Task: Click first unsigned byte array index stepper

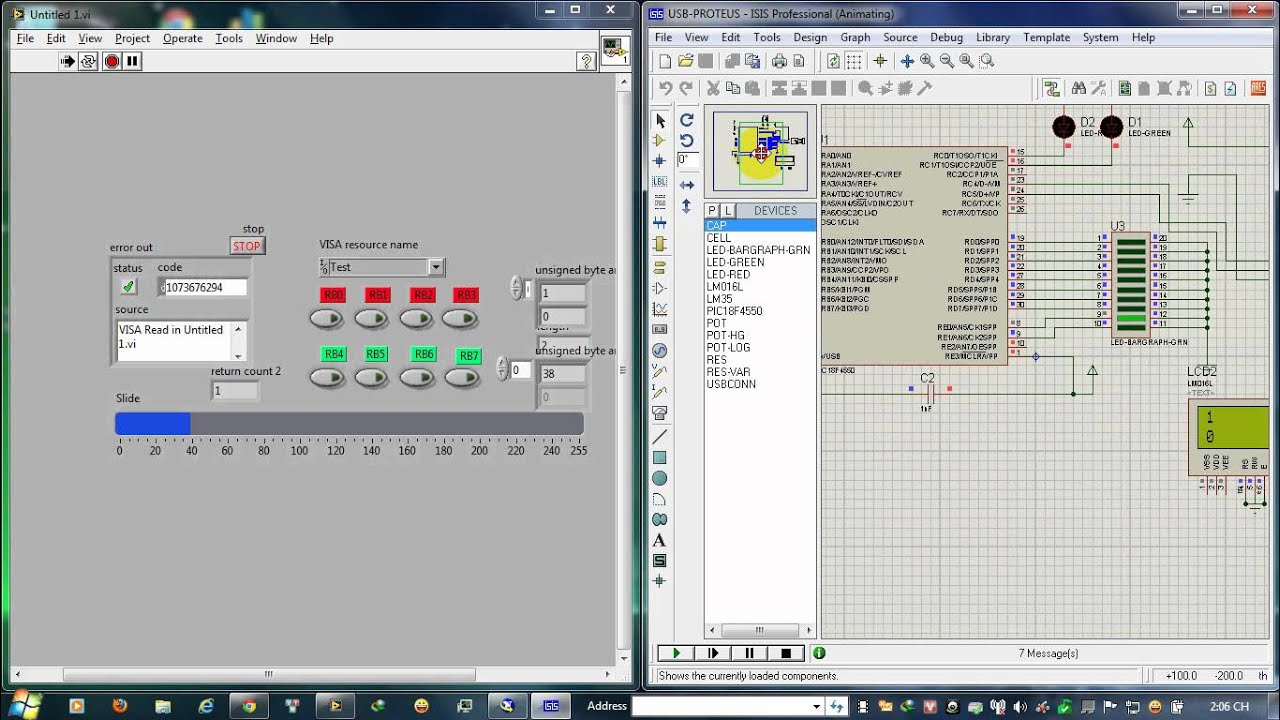Action: [x=516, y=288]
